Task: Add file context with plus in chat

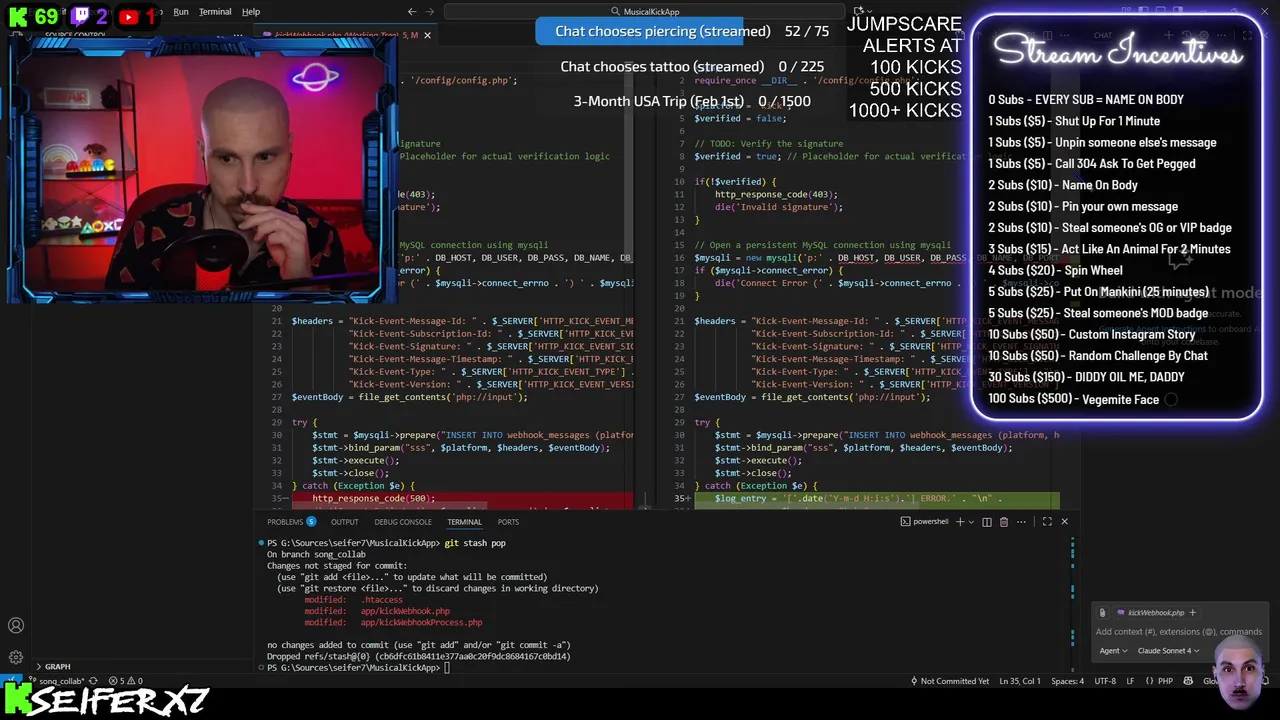Action: coord(1192,613)
